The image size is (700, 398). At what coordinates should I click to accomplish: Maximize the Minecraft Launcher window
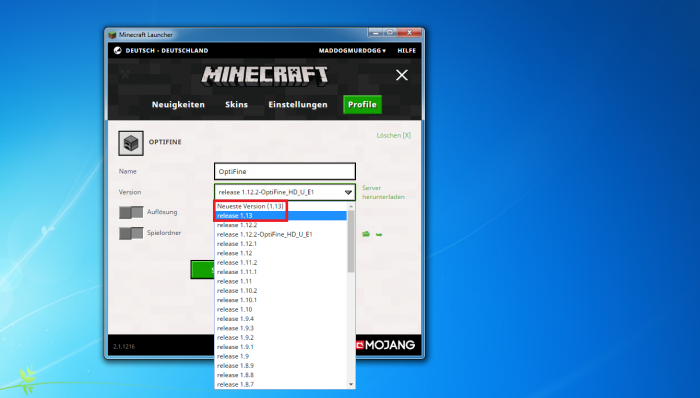tap(389, 33)
